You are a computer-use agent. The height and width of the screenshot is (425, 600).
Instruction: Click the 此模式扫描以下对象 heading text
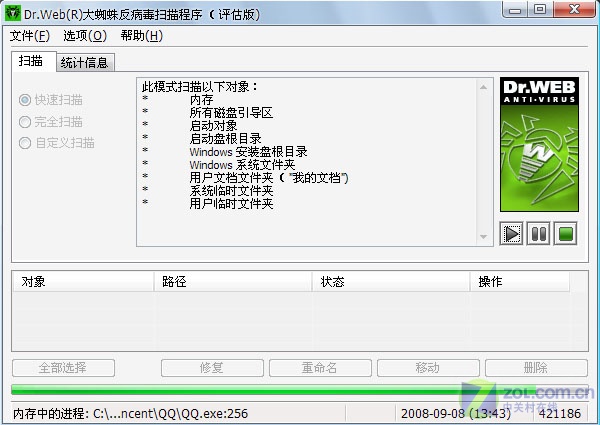[200, 87]
